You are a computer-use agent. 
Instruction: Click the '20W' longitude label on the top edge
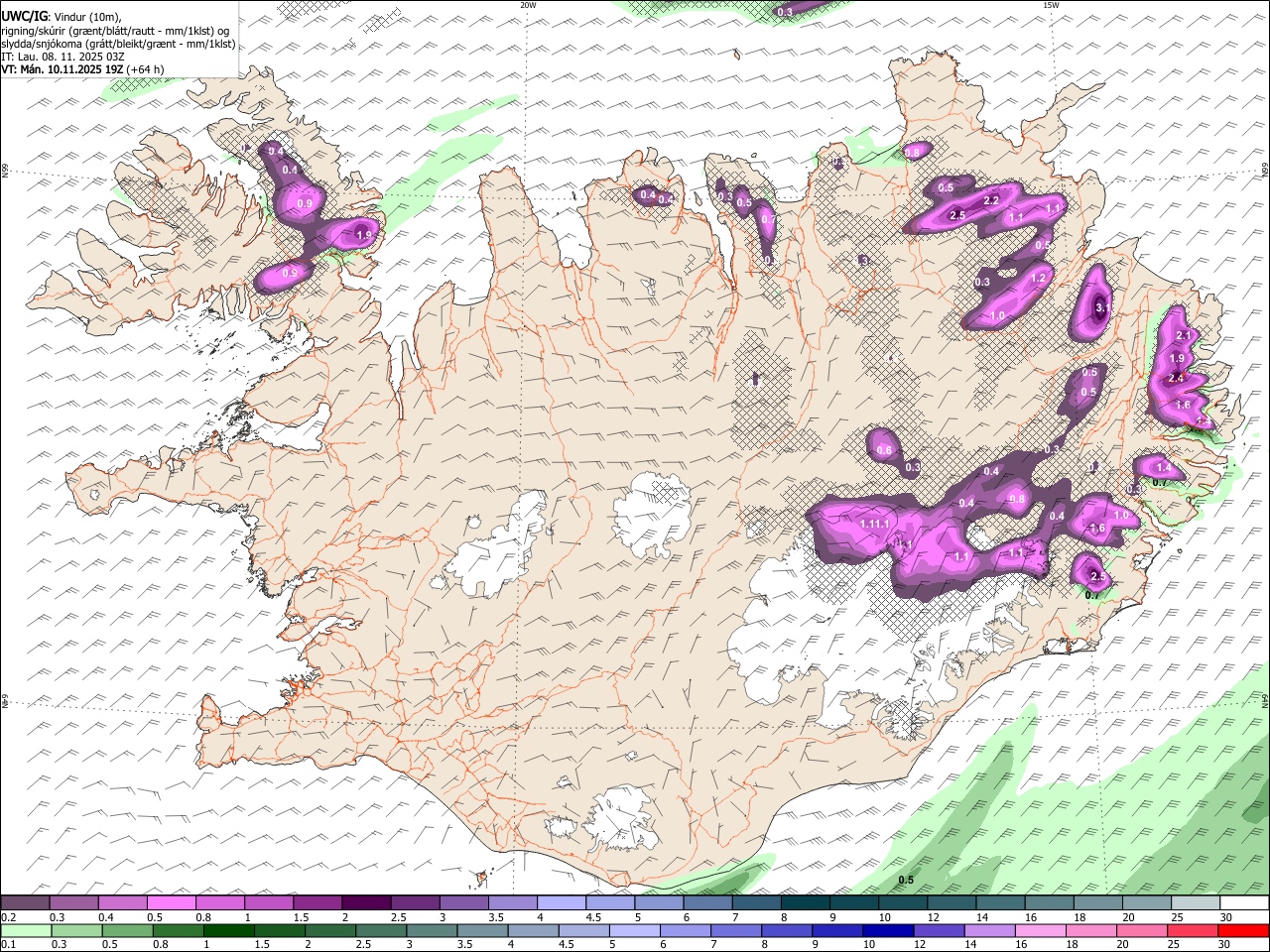[x=528, y=5]
